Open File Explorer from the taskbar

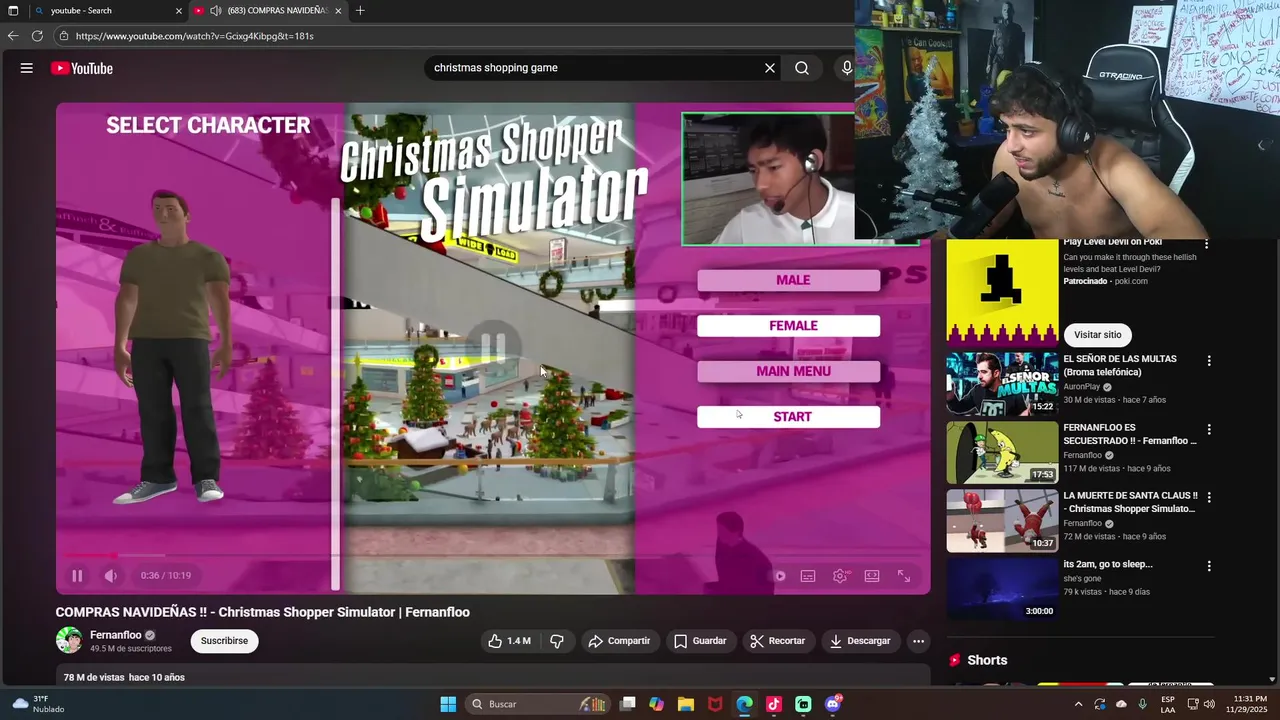click(x=686, y=704)
